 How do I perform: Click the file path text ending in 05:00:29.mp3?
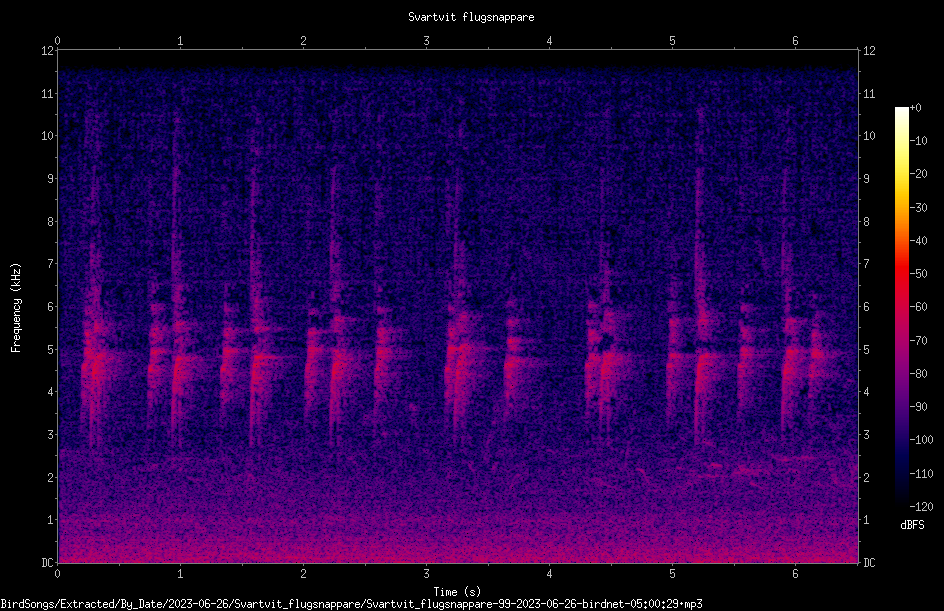(x=351, y=604)
